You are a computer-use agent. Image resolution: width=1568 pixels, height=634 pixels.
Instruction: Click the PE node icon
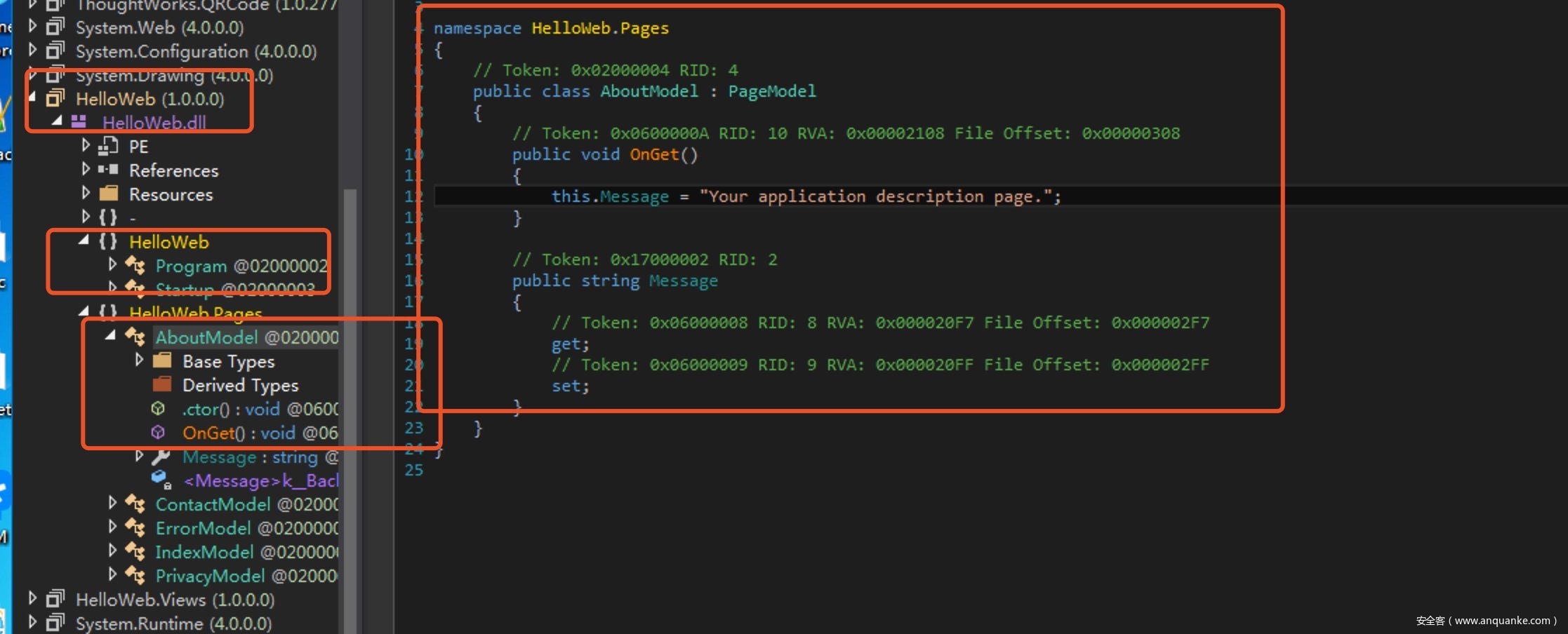[x=108, y=146]
